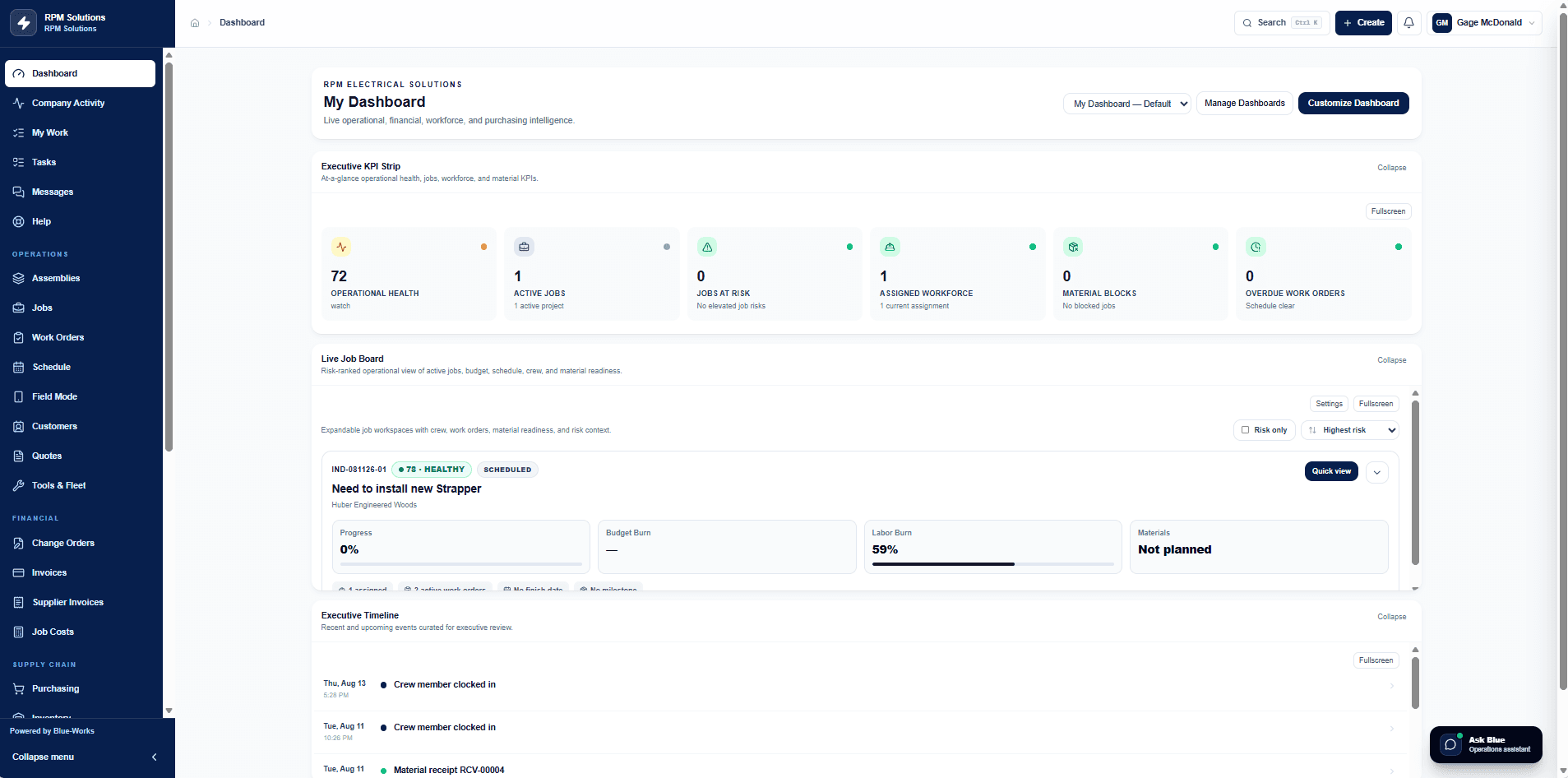Open the Highest risk sort dropdown
The image size is (1568, 778).
pos(1350,430)
